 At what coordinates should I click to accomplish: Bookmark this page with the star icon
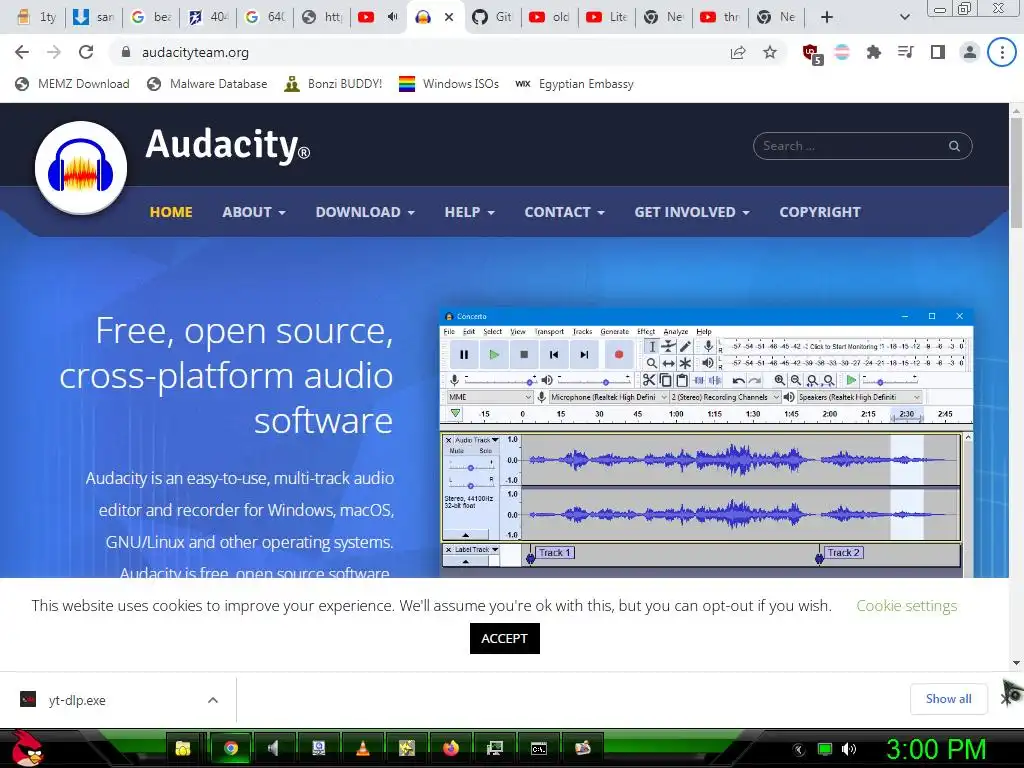(x=770, y=52)
